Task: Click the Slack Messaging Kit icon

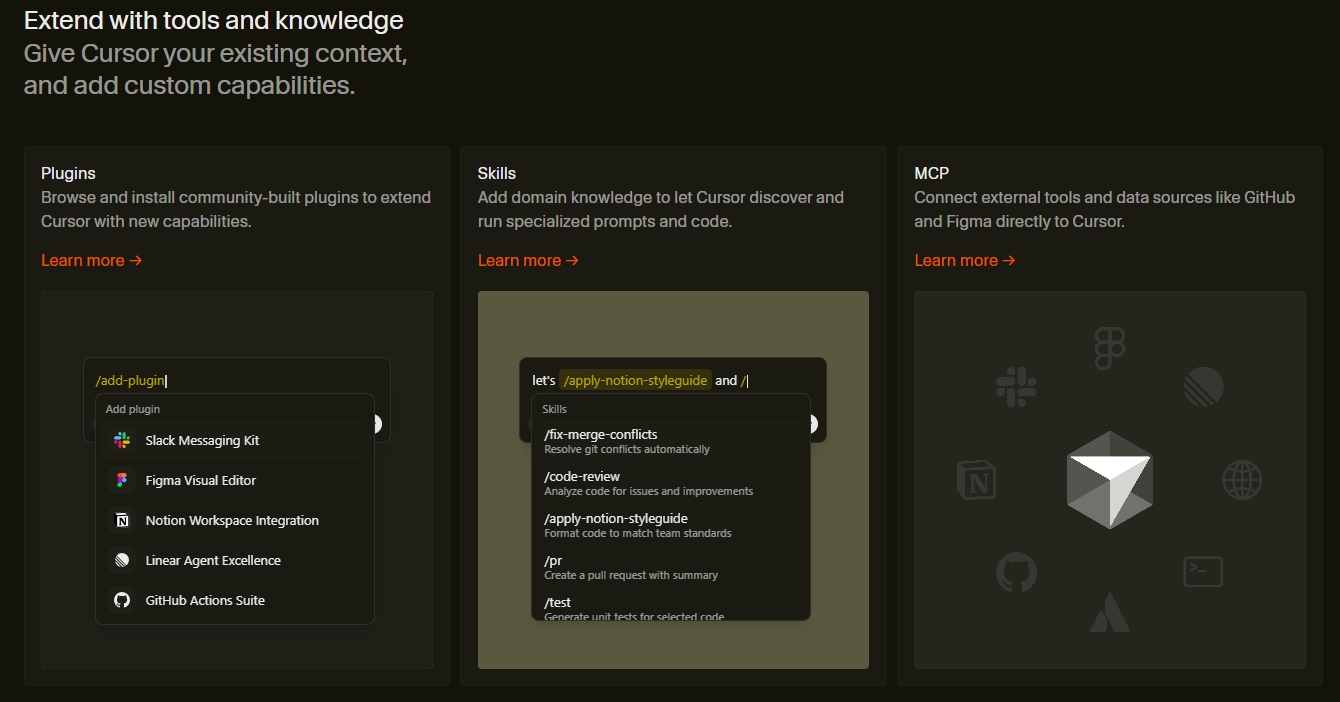Action: (x=121, y=440)
